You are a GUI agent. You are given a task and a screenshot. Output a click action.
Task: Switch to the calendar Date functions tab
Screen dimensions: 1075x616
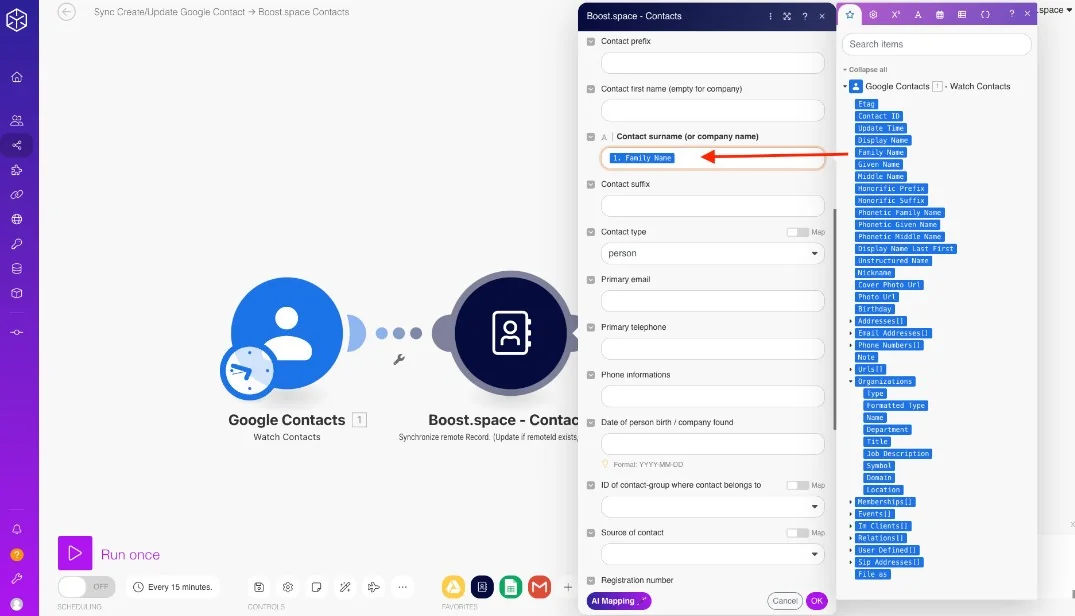click(x=940, y=14)
